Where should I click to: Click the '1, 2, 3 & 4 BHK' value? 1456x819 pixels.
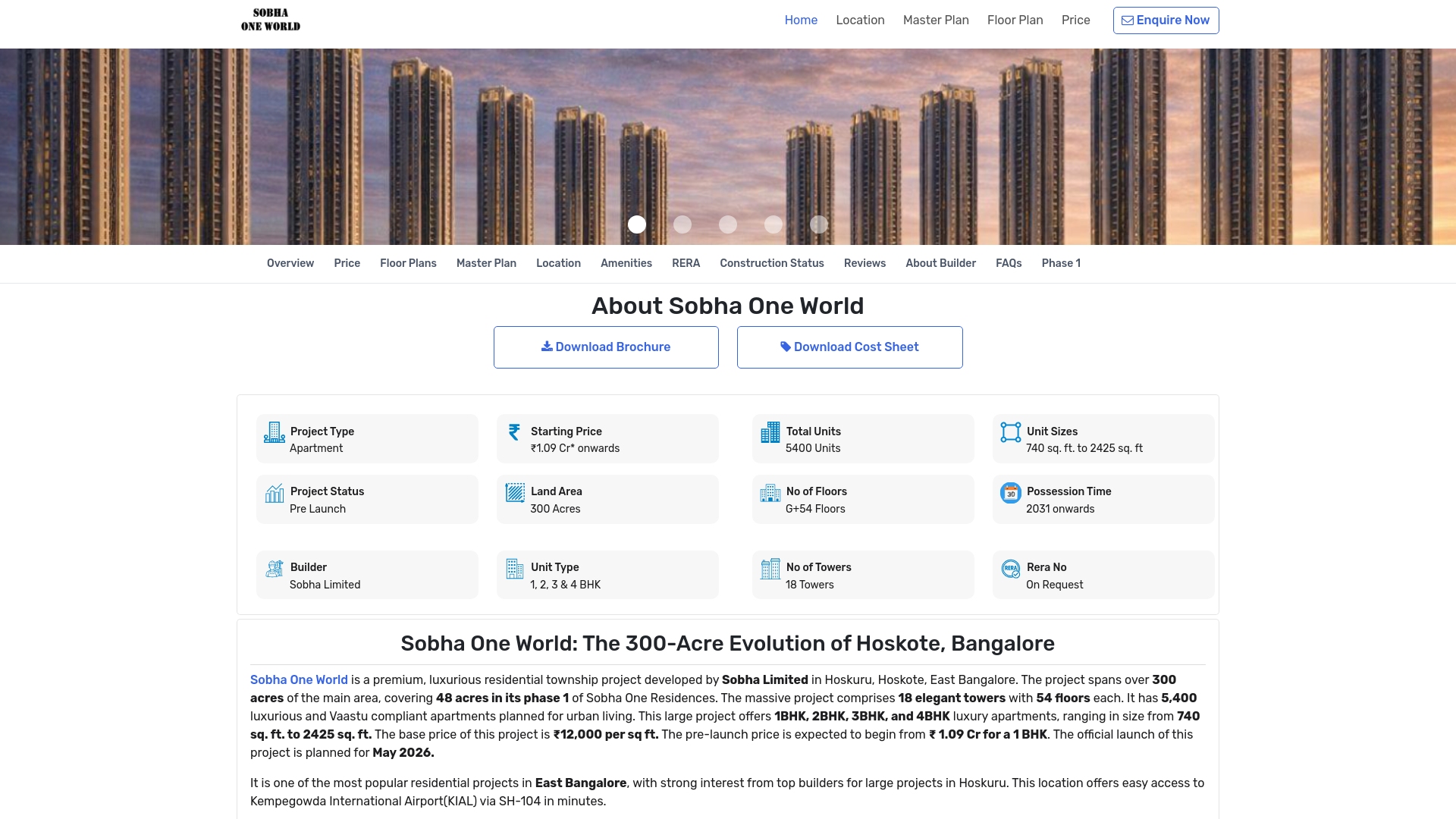point(565,585)
